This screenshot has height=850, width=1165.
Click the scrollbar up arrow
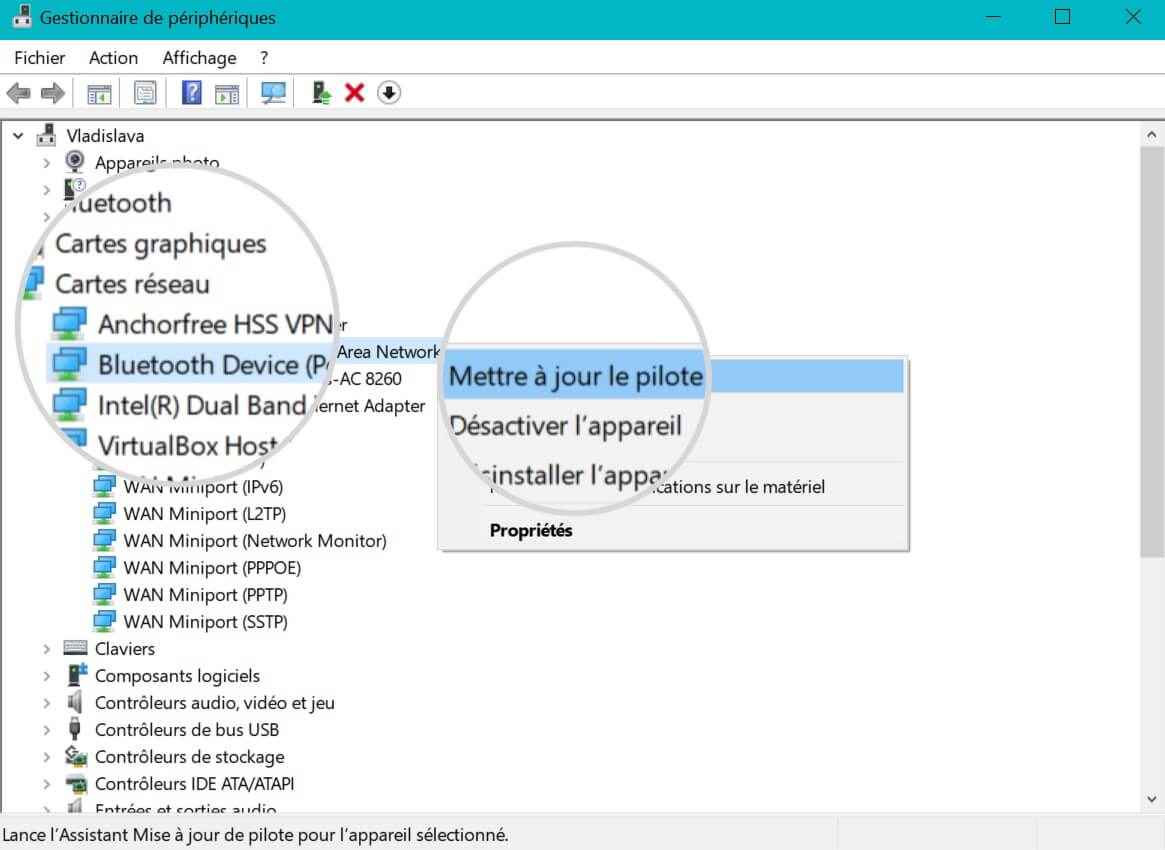pyautogui.click(x=1152, y=134)
